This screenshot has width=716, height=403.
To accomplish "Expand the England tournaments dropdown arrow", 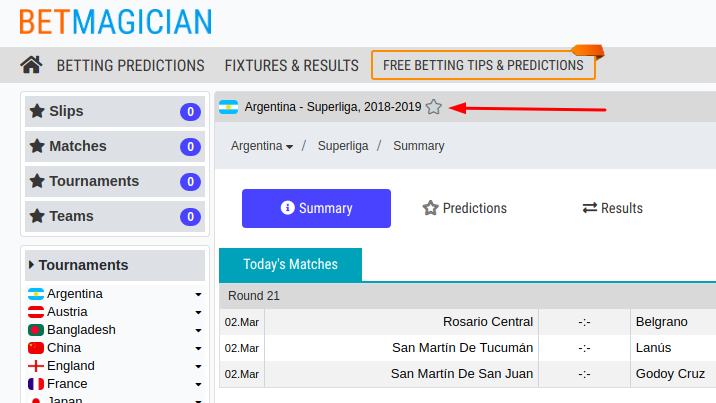I will pos(198,366).
